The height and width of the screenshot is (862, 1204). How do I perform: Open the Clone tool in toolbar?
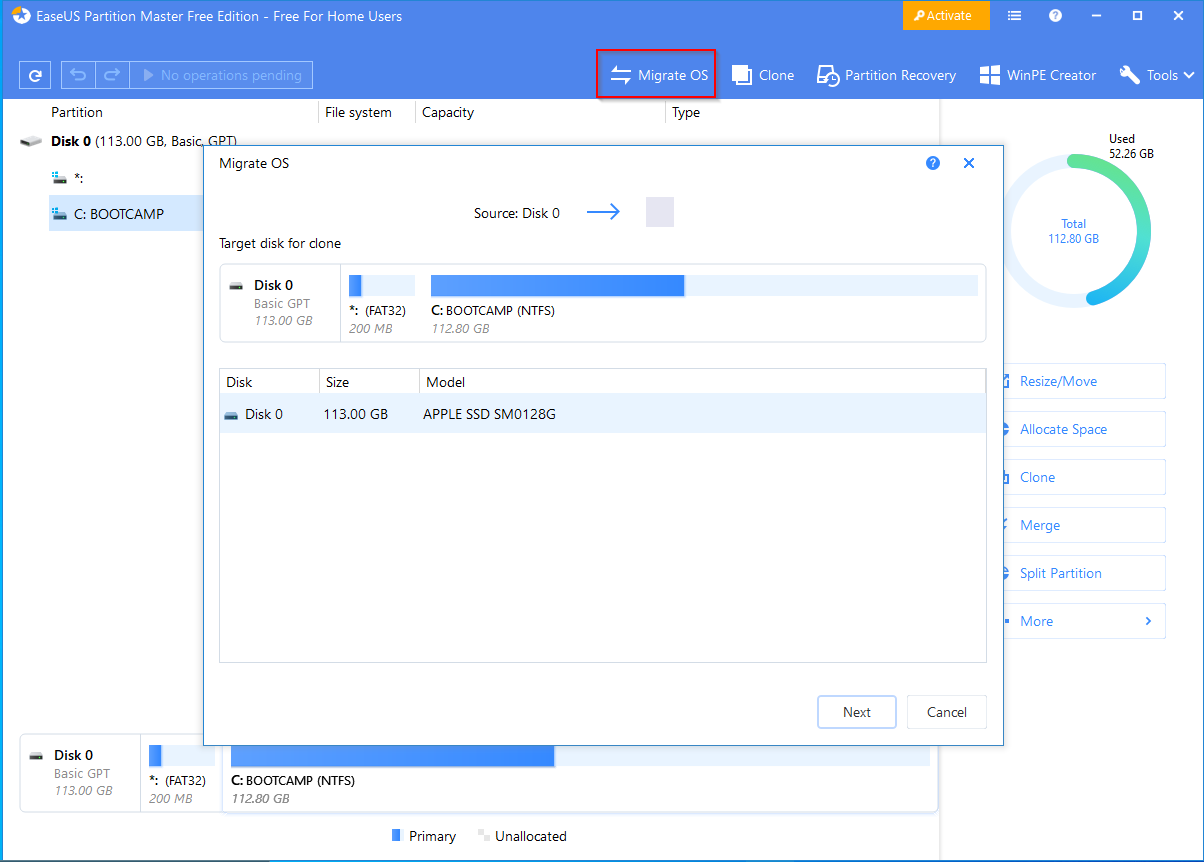[x=763, y=75]
